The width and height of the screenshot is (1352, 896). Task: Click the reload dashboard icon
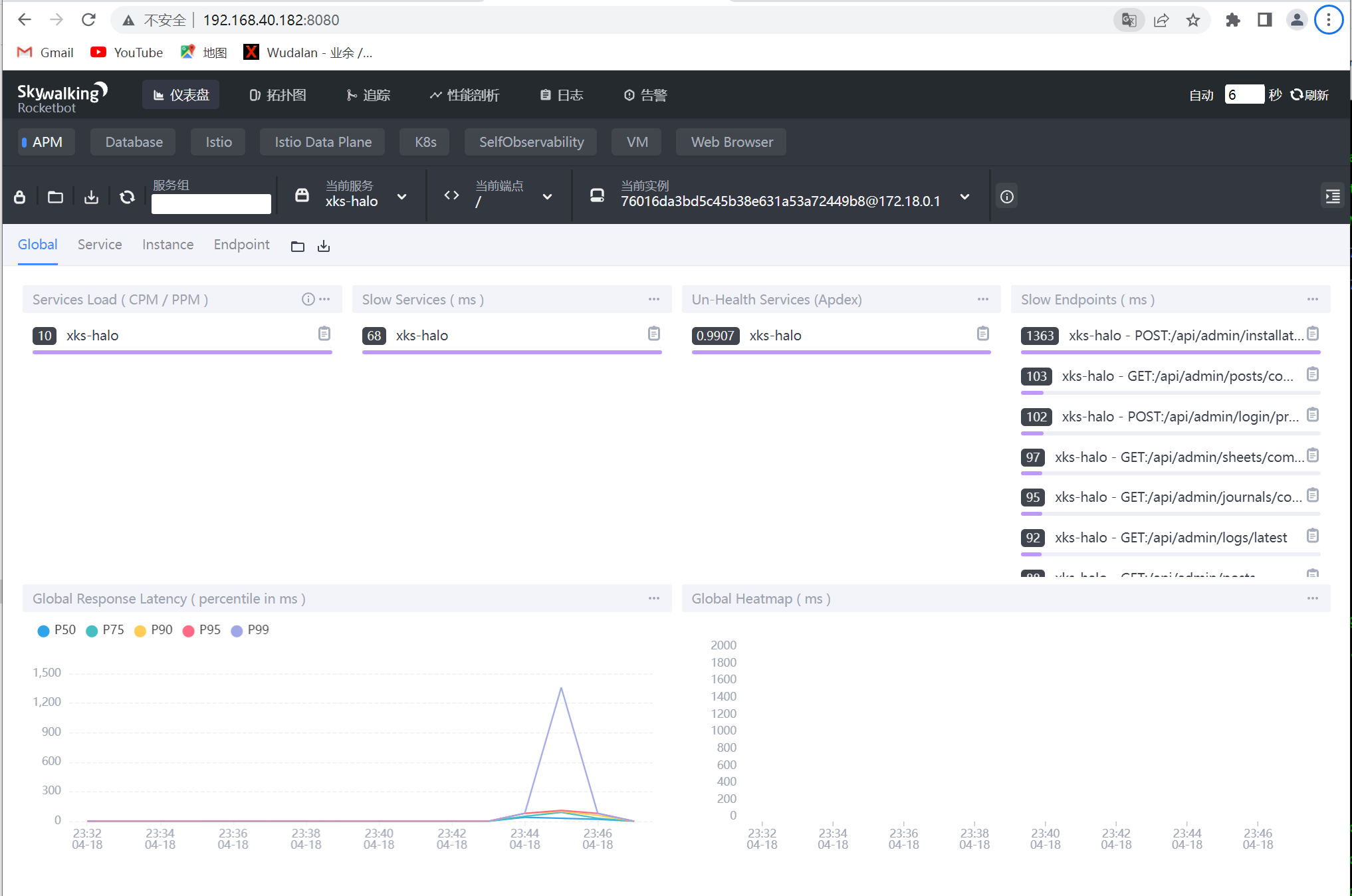tap(127, 197)
